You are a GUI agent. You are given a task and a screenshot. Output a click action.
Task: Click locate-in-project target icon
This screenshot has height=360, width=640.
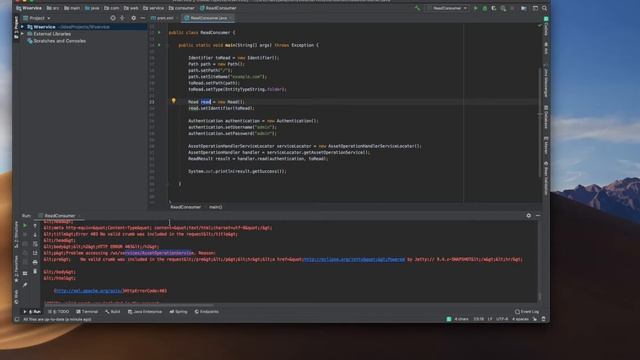(x=113, y=18)
